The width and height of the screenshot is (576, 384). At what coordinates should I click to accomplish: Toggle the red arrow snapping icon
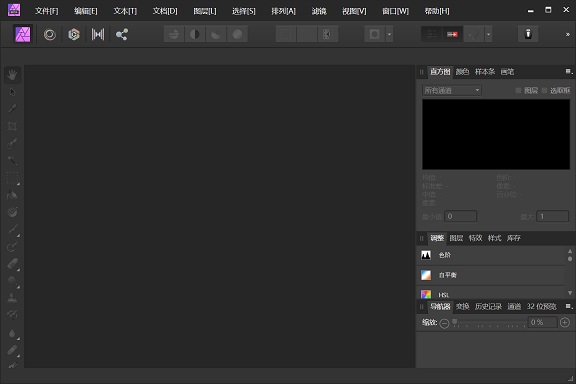[452, 35]
